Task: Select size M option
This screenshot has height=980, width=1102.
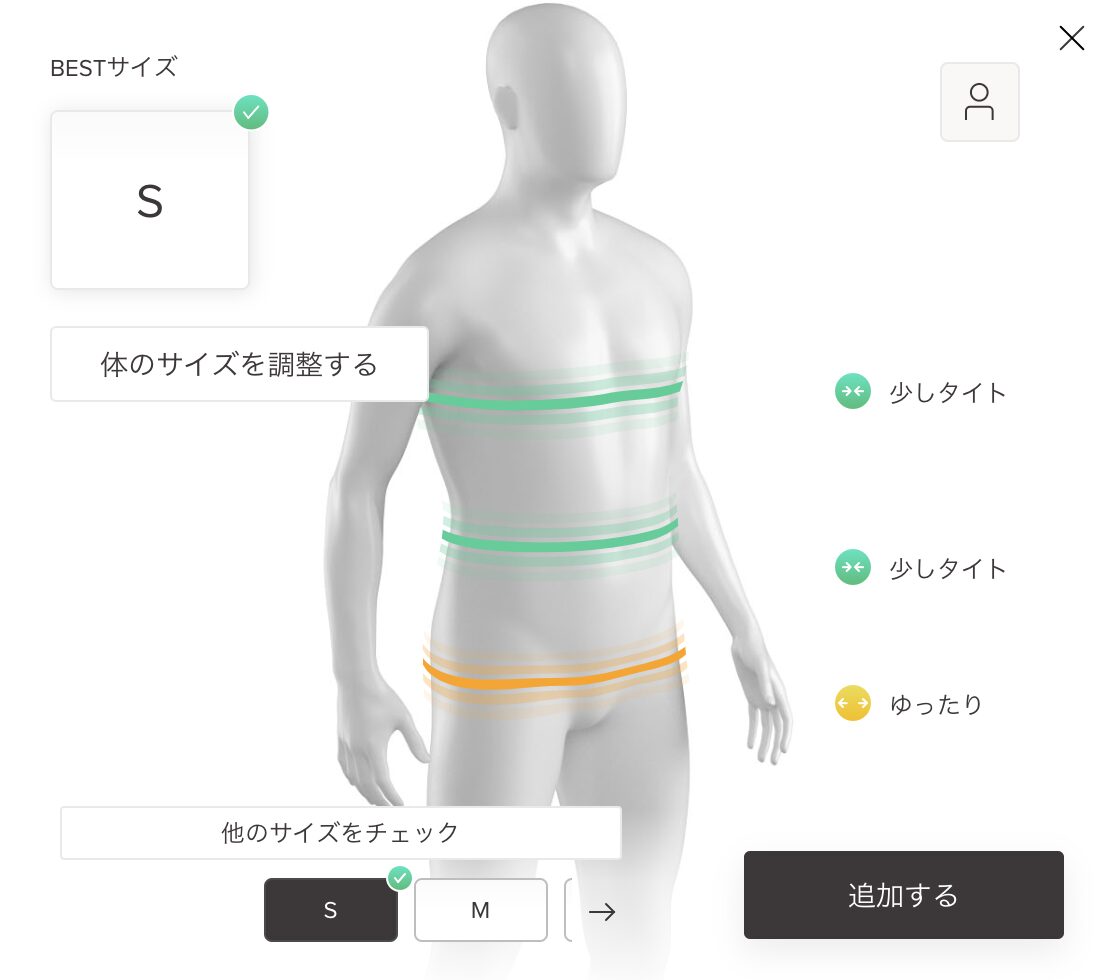Action: coord(481,910)
